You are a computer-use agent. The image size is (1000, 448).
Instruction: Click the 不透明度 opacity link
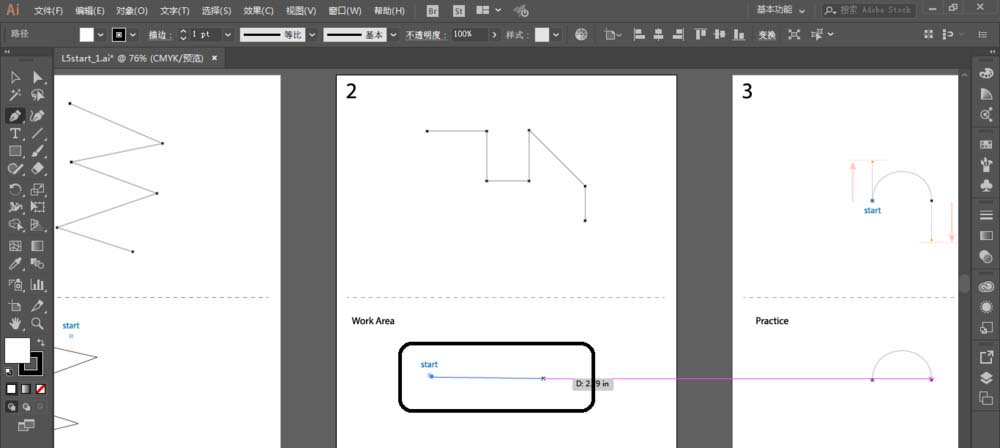(425, 35)
